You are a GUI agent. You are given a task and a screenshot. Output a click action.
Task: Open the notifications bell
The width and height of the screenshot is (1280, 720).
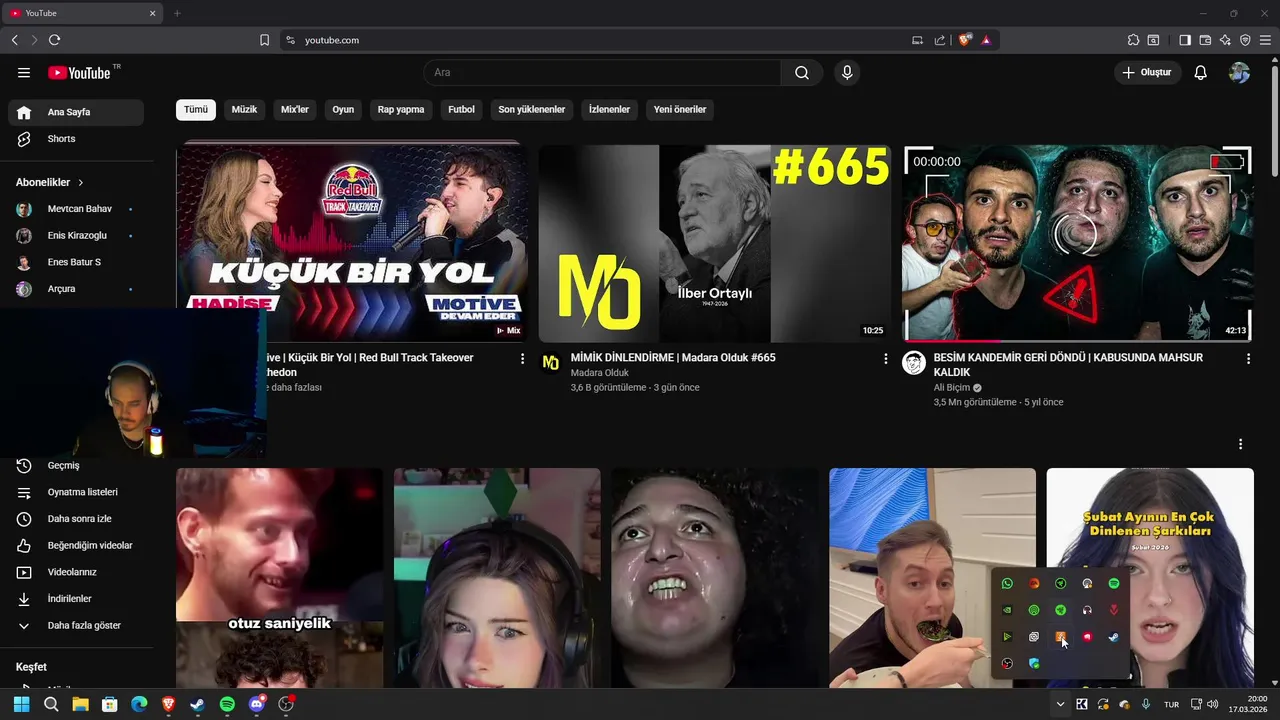point(1201,73)
